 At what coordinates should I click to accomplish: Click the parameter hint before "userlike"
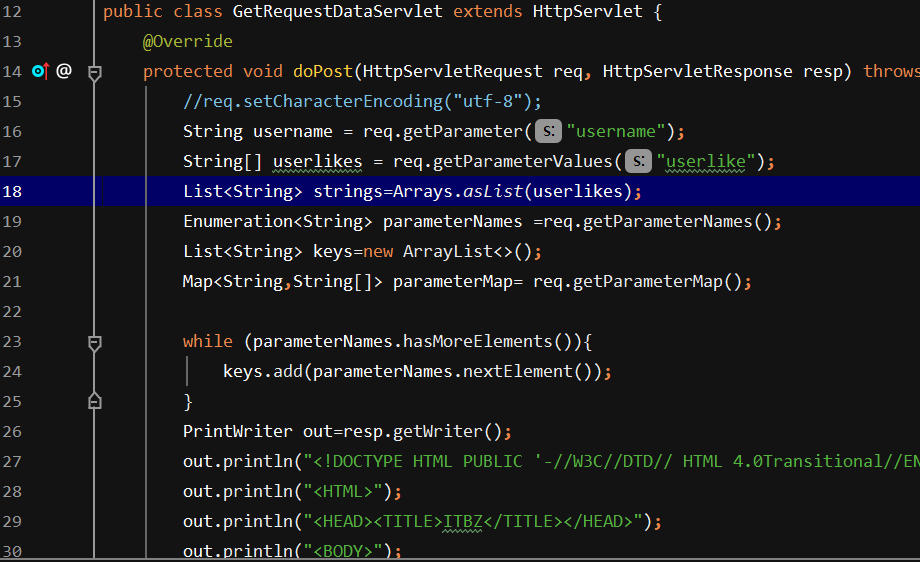[x=638, y=161]
